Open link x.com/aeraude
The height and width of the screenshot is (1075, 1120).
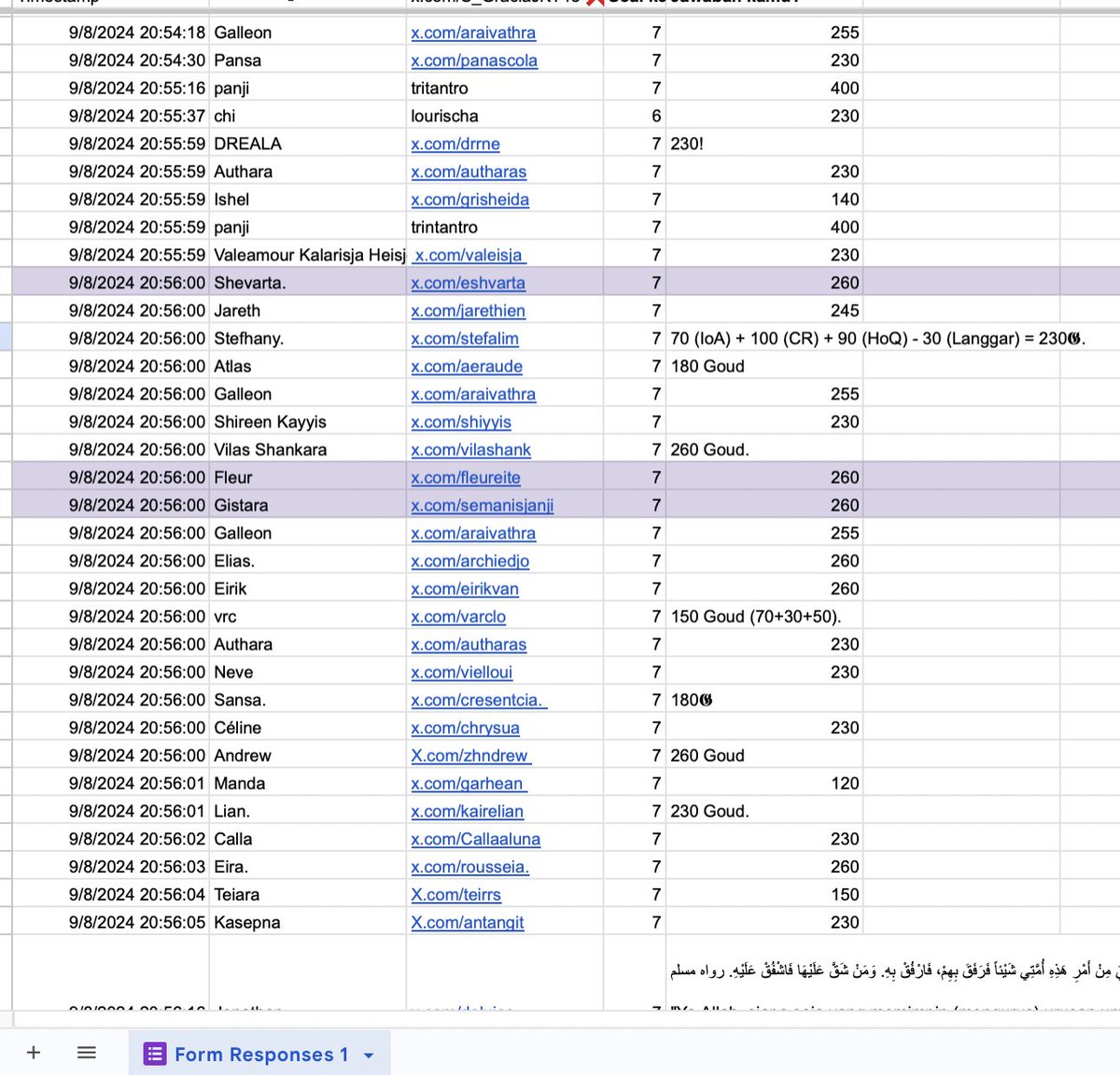click(x=467, y=367)
